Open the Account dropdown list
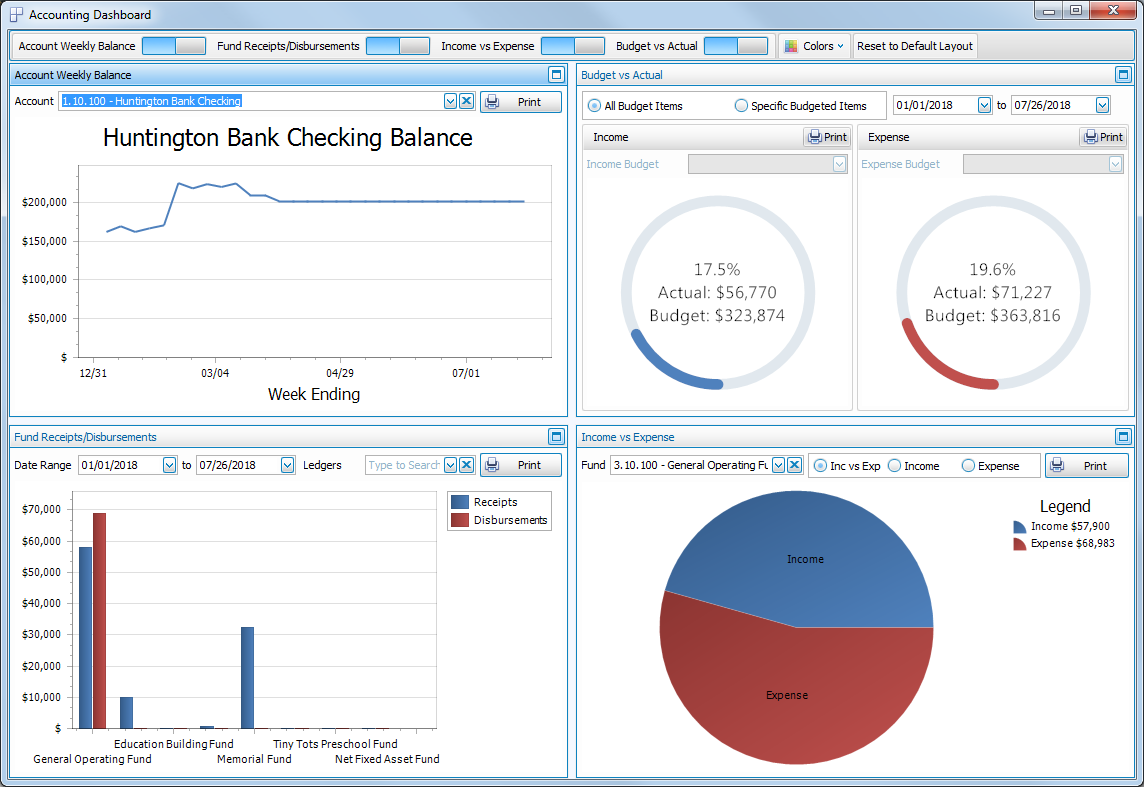The width and height of the screenshot is (1144, 787). tap(450, 101)
